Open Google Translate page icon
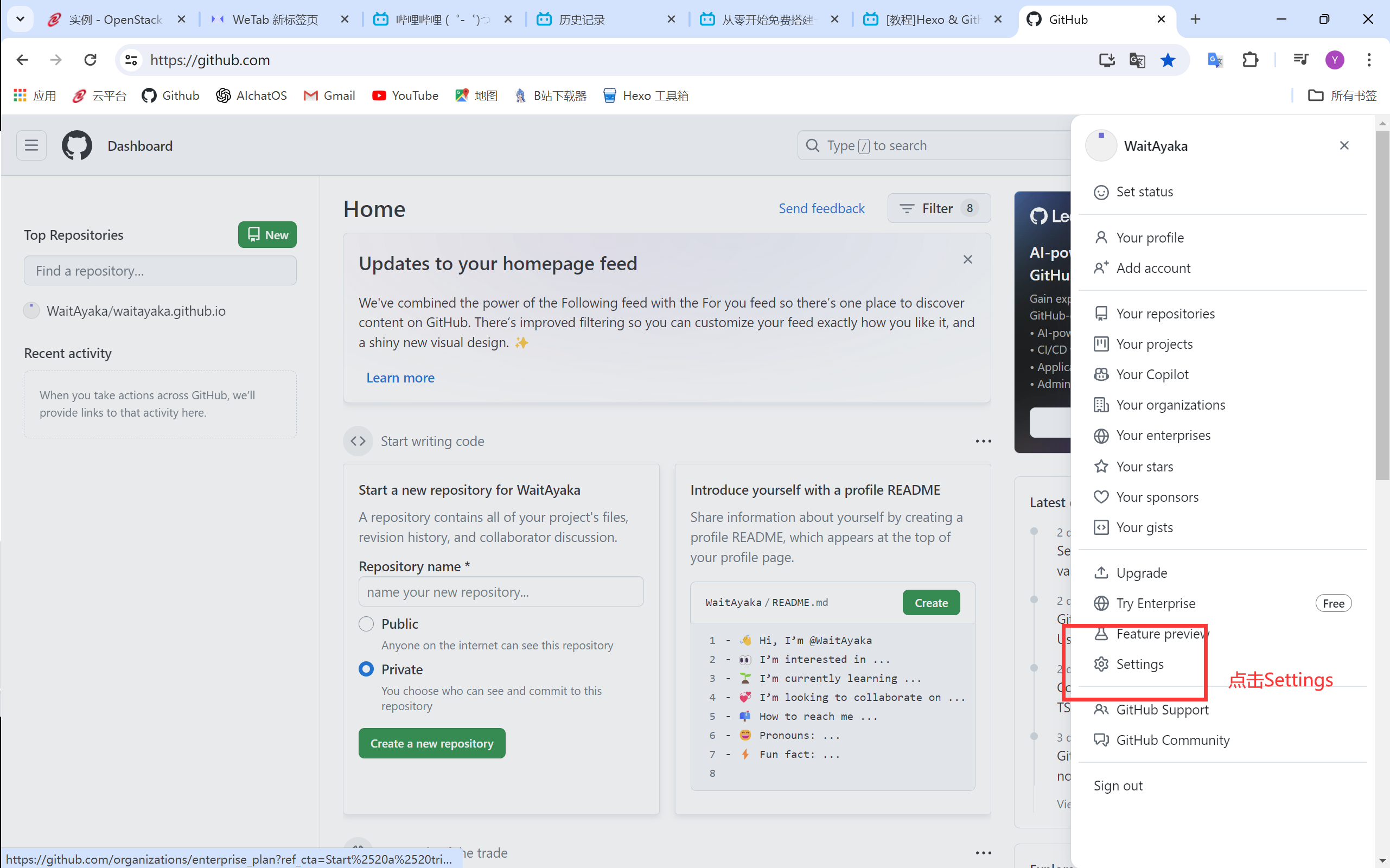This screenshot has height=868, width=1390. click(x=1137, y=60)
